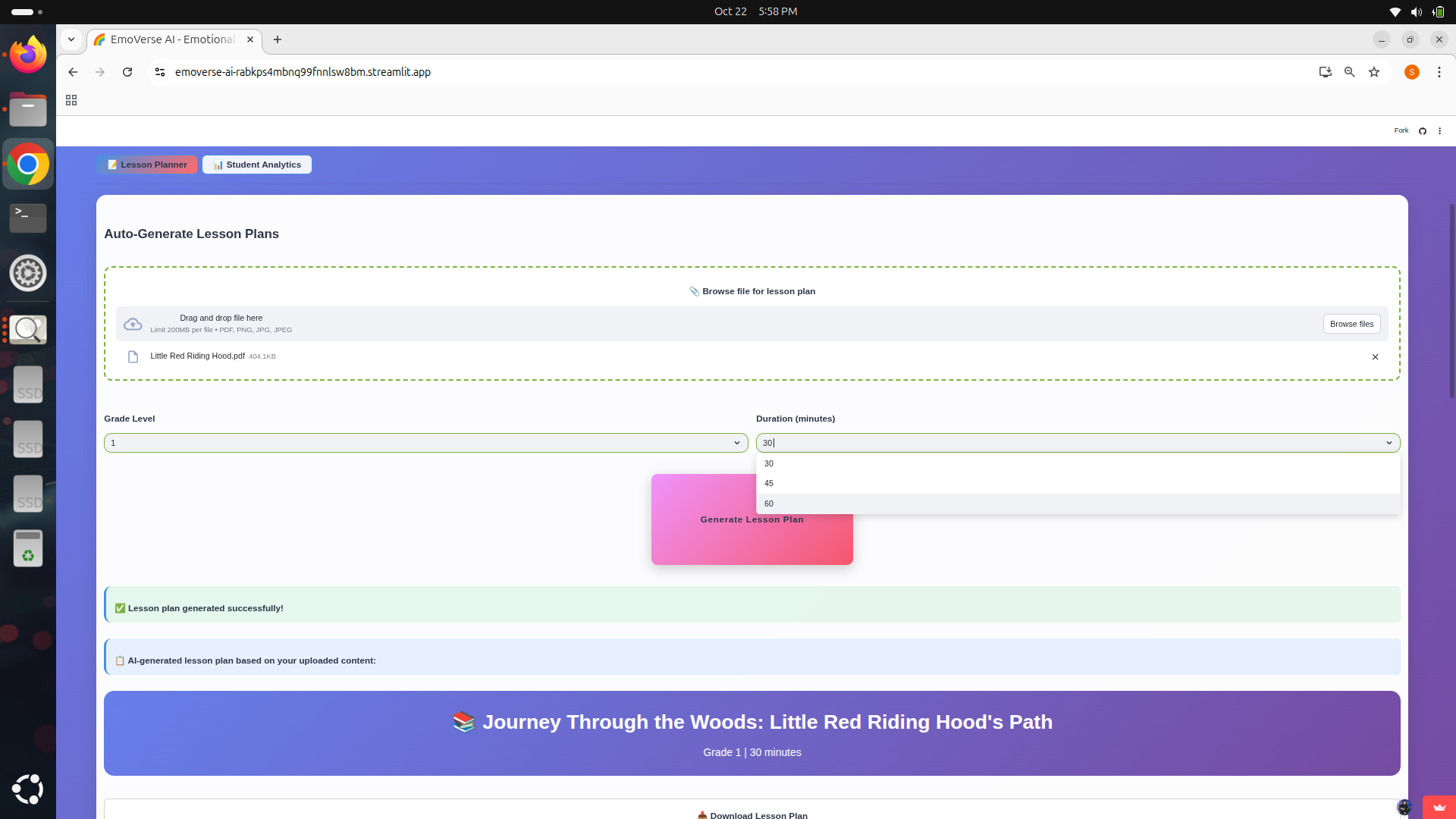Click the install app icon in the address bar
This screenshot has height=819, width=1456.
[x=1325, y=72]
